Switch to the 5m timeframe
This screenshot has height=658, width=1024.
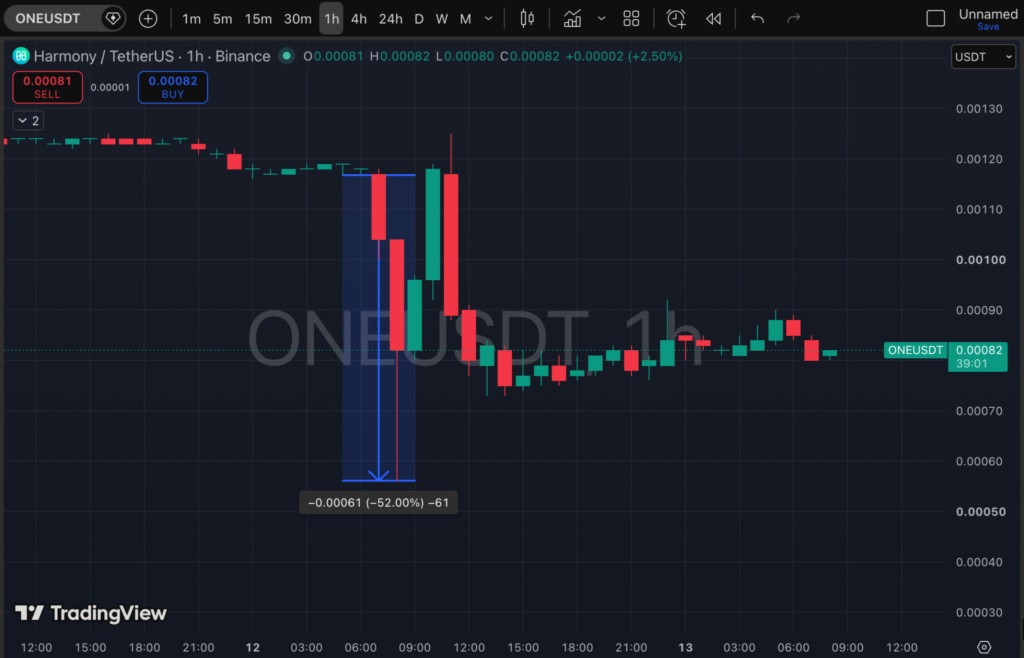[222, 19]
